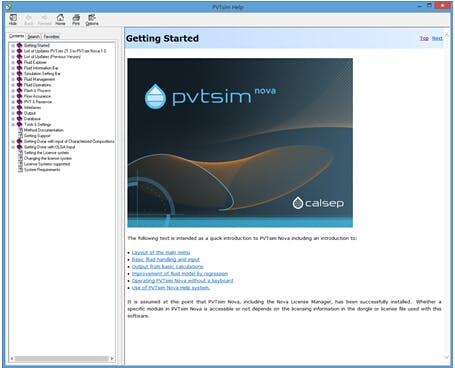
Task: Select the Method Documentation topic text
Action: tap(44, 130)
